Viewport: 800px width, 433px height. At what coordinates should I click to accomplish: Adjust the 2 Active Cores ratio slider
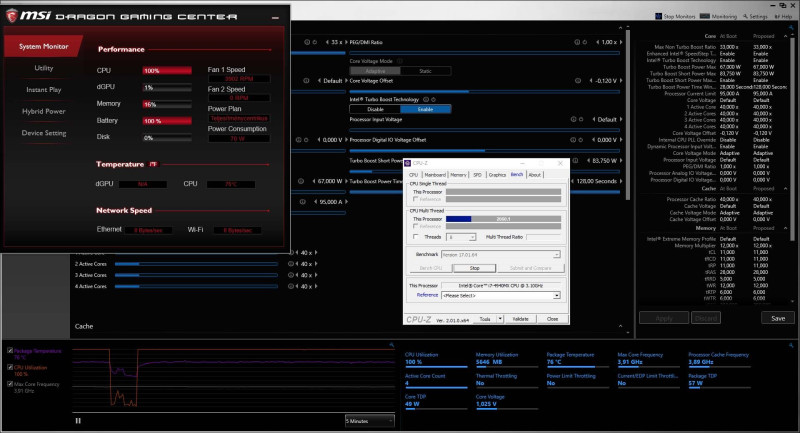click(x=196, y=264)
